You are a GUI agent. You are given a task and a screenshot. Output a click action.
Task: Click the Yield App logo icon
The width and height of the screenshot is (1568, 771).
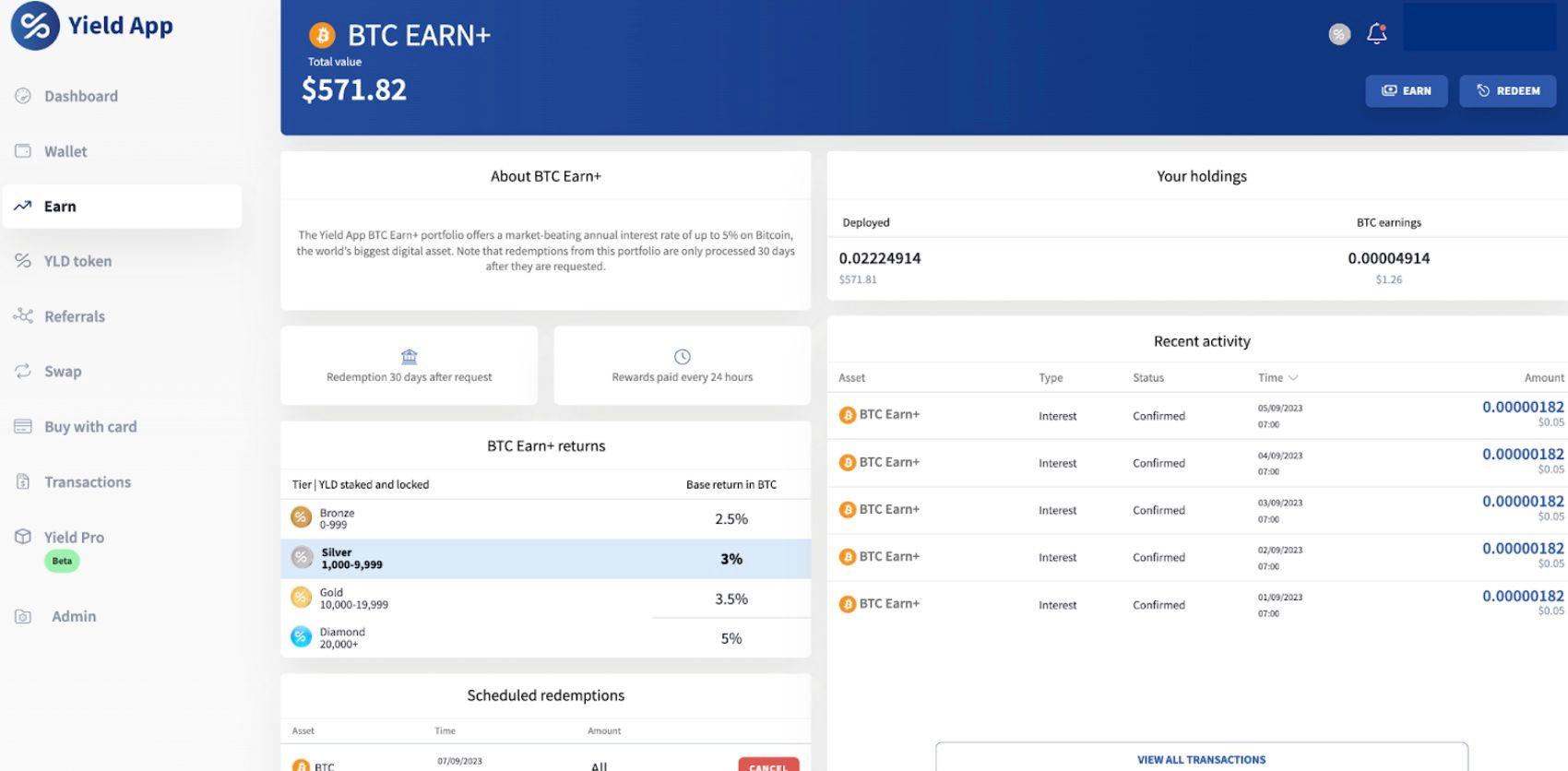tap(35, 26)
